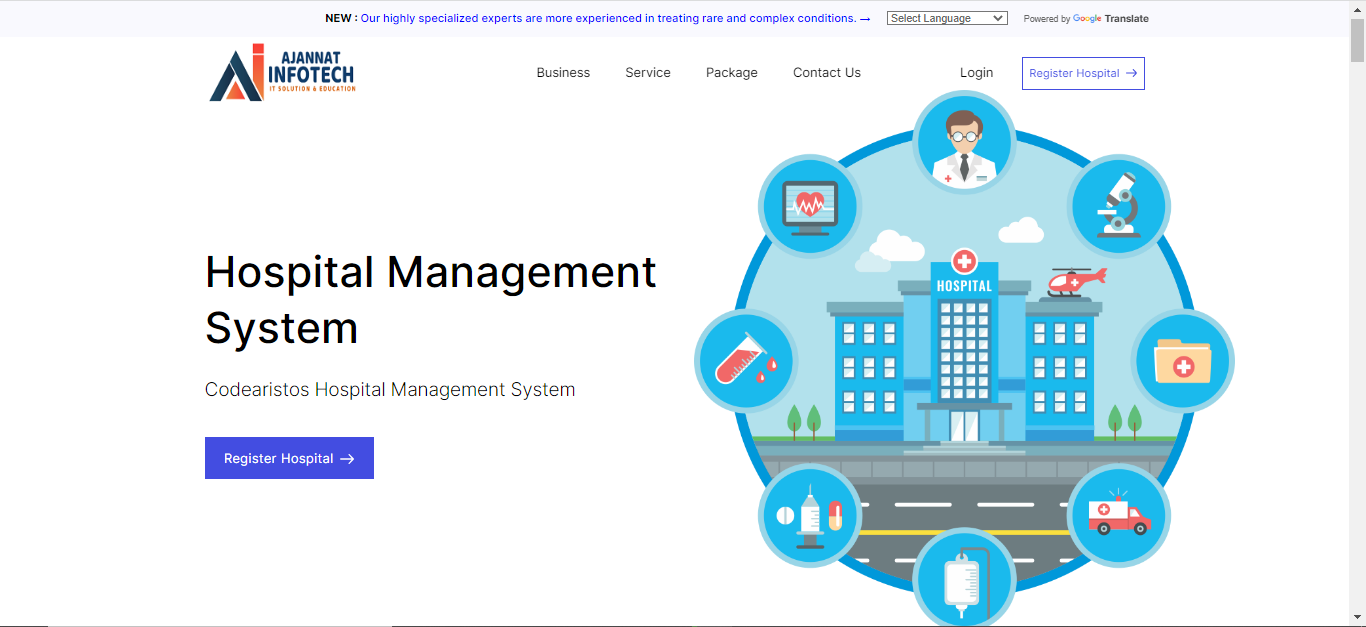Click the blood test tube icon

(x=745, y=361)
